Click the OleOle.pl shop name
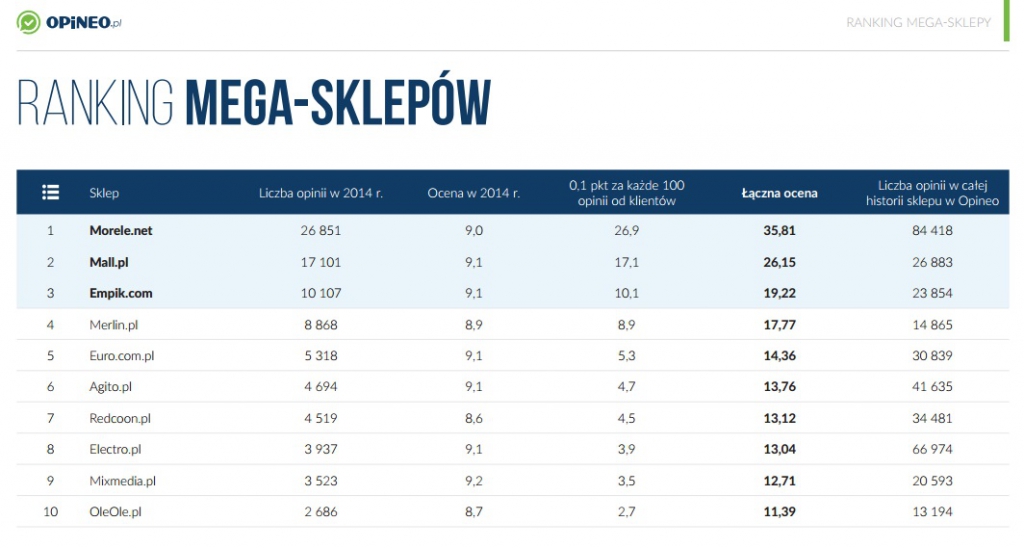 tap(116, 512)
